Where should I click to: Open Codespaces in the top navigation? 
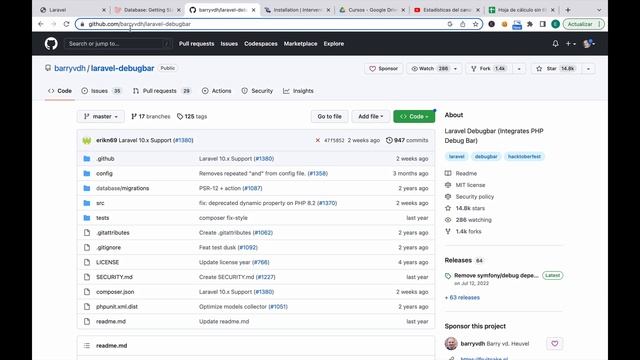(261, 44)
